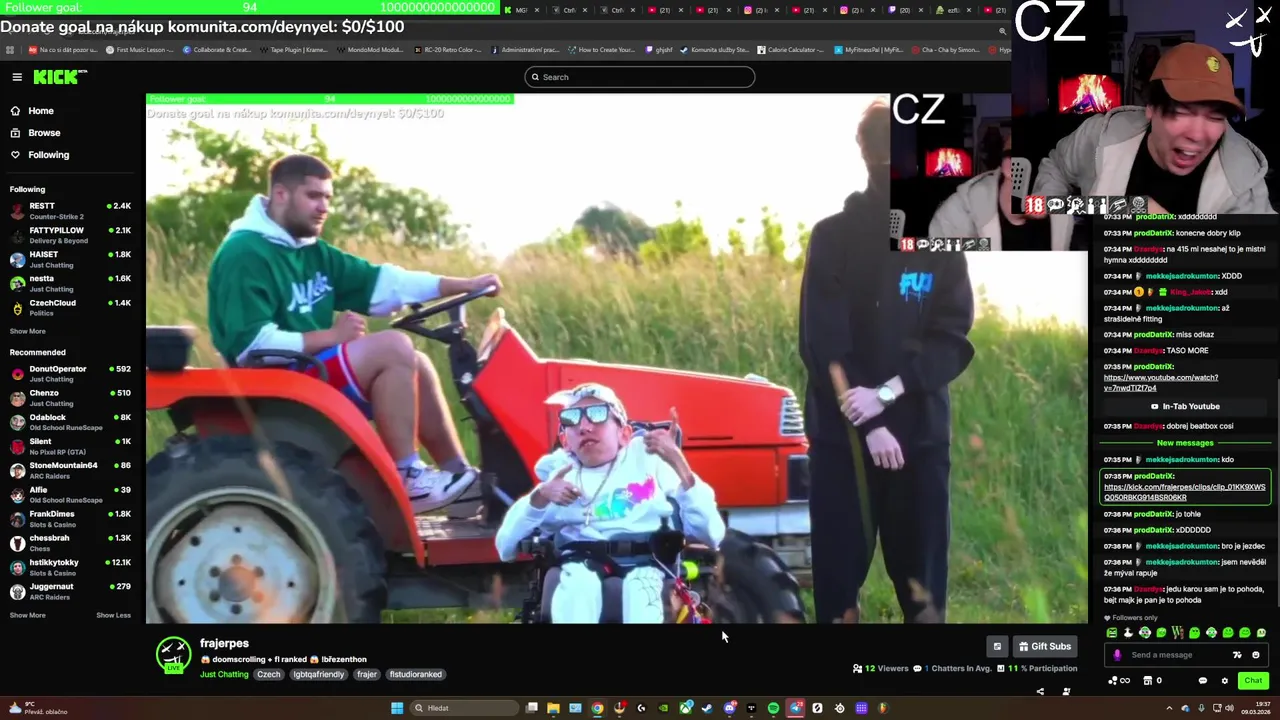Click the user icon beside share
This screenshot has height=720, width=1280.
pyautogui.click(x=1066, y=691)
